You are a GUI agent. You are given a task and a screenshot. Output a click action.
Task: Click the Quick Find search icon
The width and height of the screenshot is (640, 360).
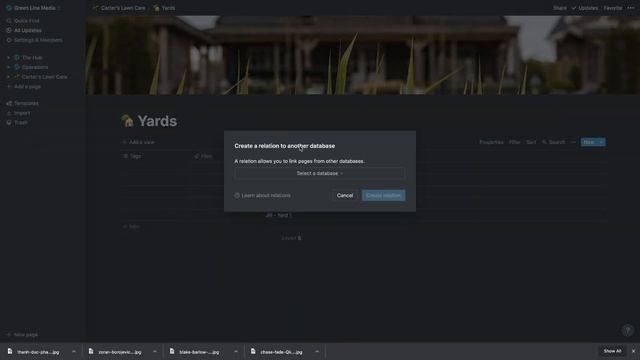click(9, 20)
